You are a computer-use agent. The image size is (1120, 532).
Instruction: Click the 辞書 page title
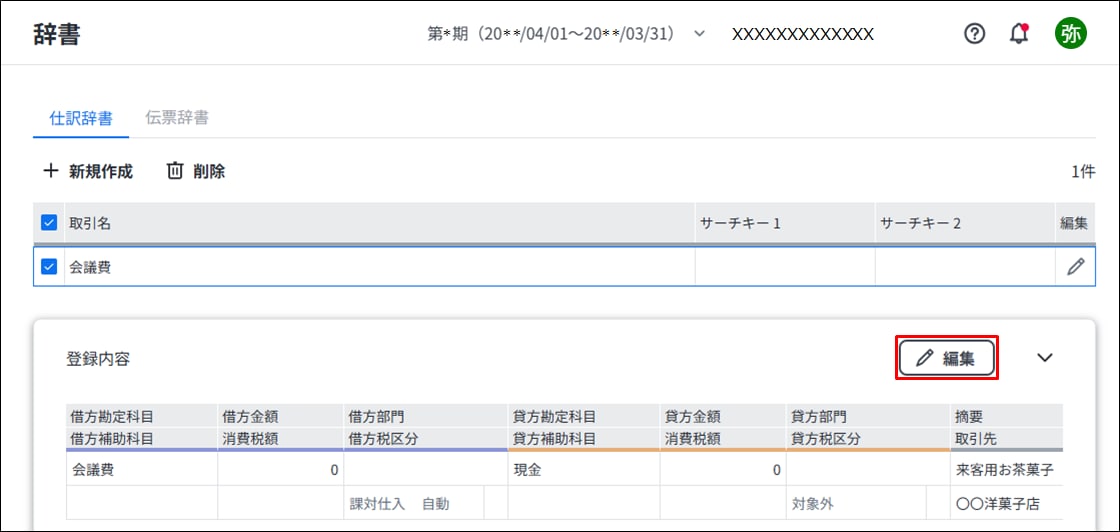pos(56,34)
